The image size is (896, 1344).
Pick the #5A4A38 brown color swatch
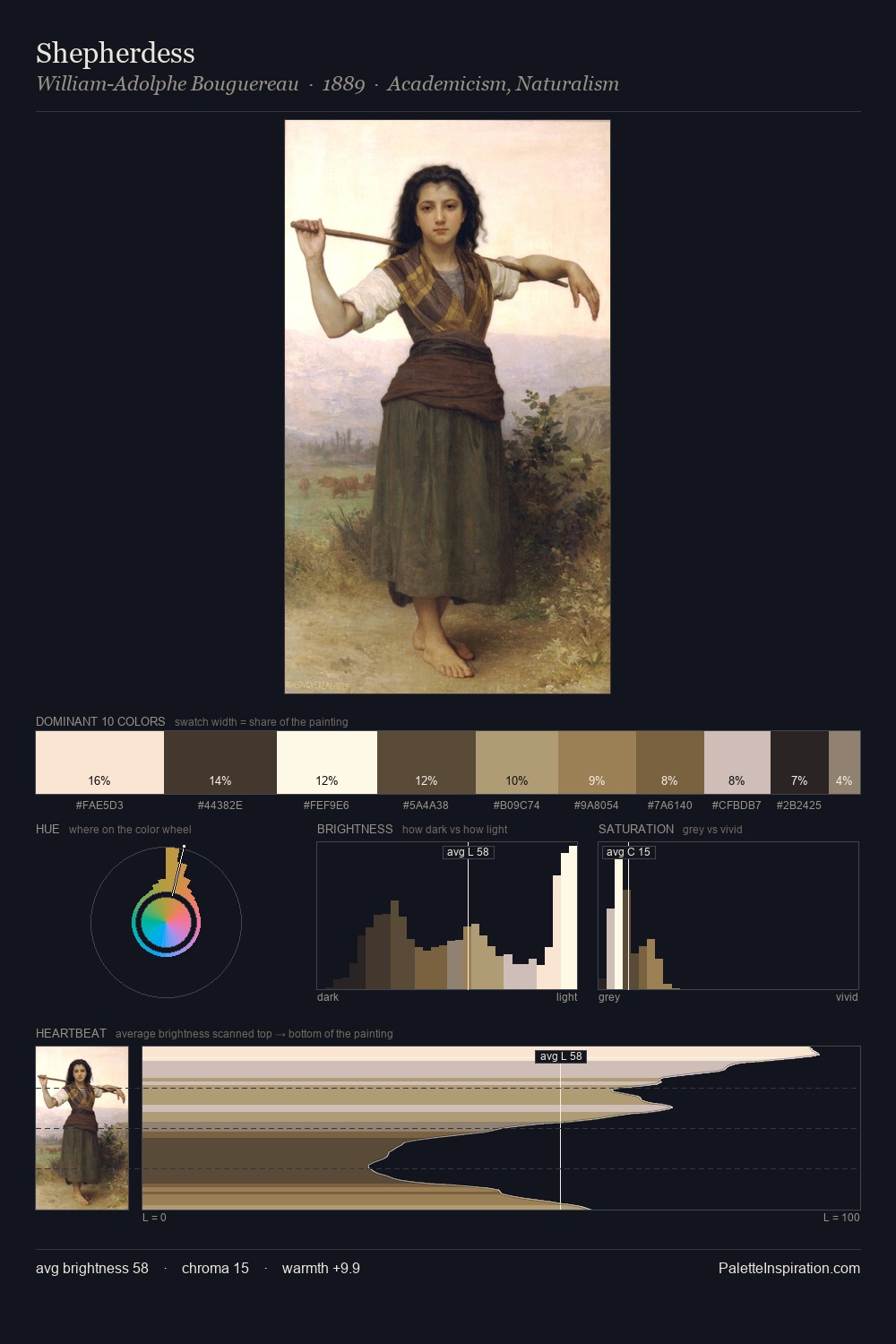tap(426, 762)
